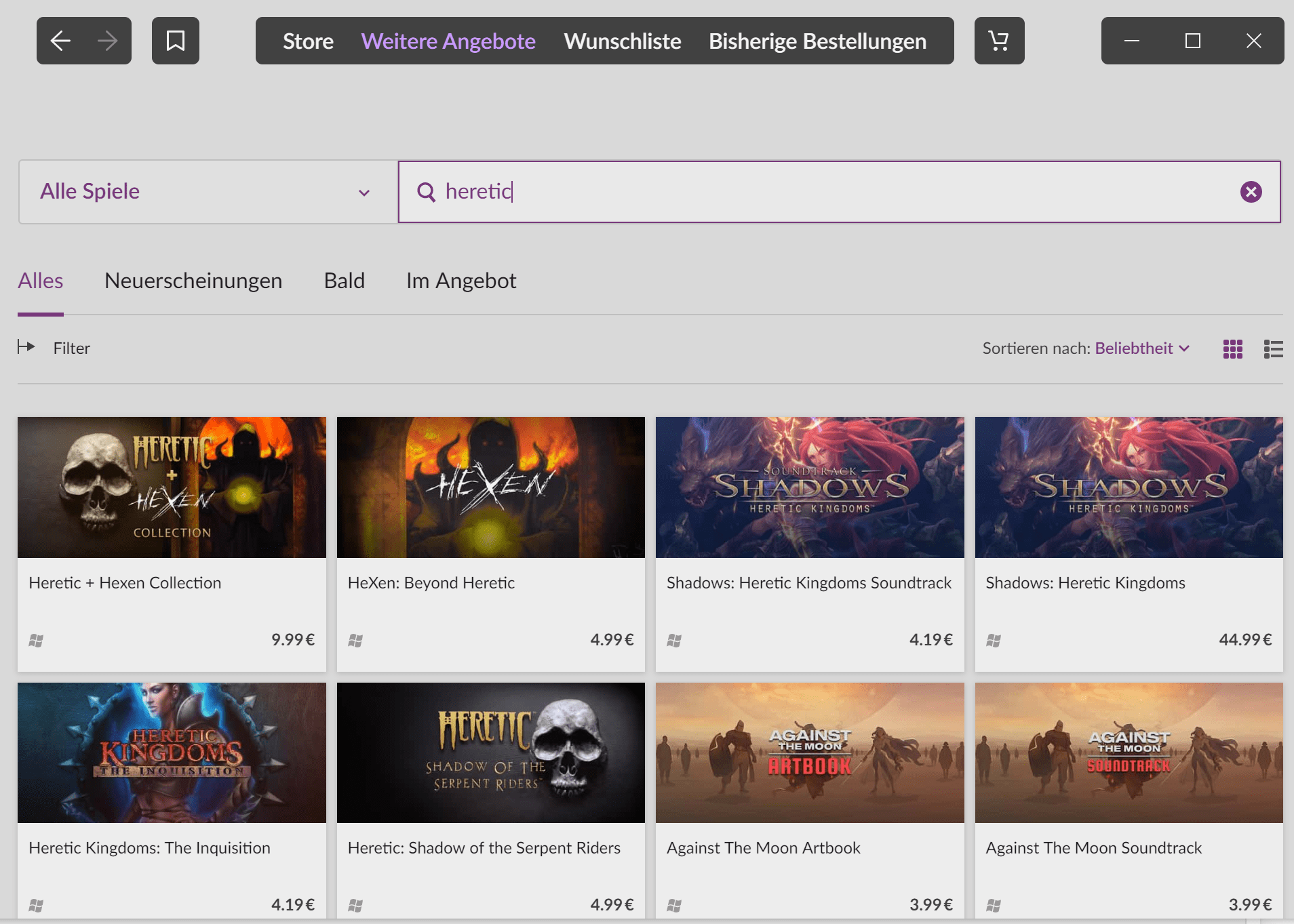Click the 44.99€ price
This screenshot has width=1294, height=924.
tap(1245, 639)
